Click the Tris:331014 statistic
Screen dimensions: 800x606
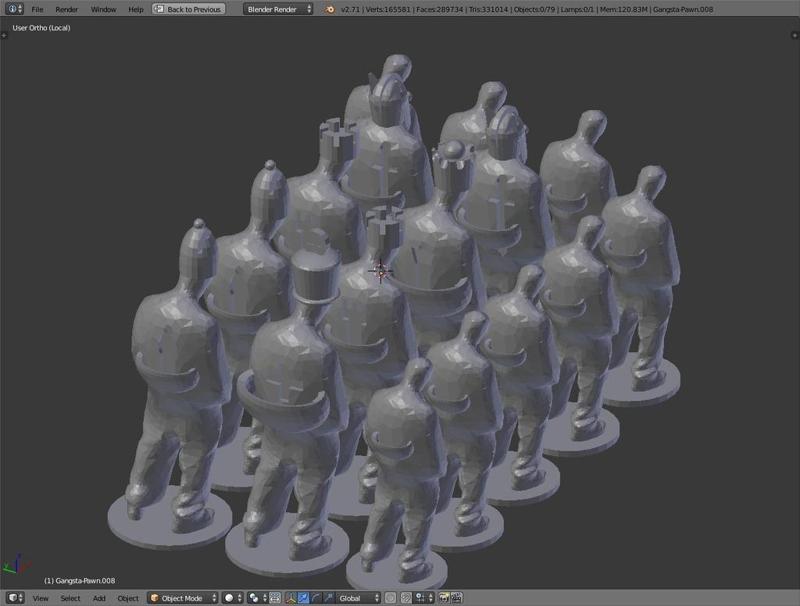click(488, 9)
